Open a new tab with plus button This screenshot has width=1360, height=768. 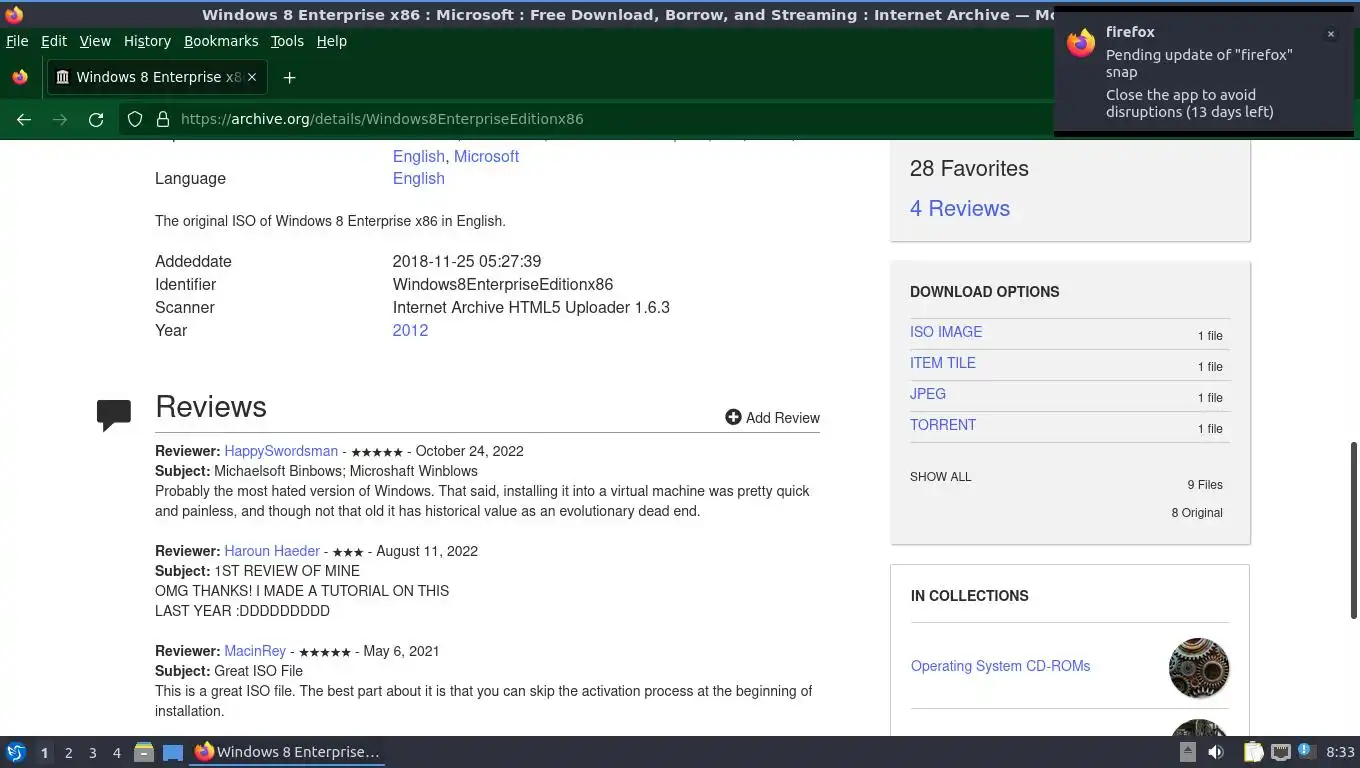(x=289, y=77)
